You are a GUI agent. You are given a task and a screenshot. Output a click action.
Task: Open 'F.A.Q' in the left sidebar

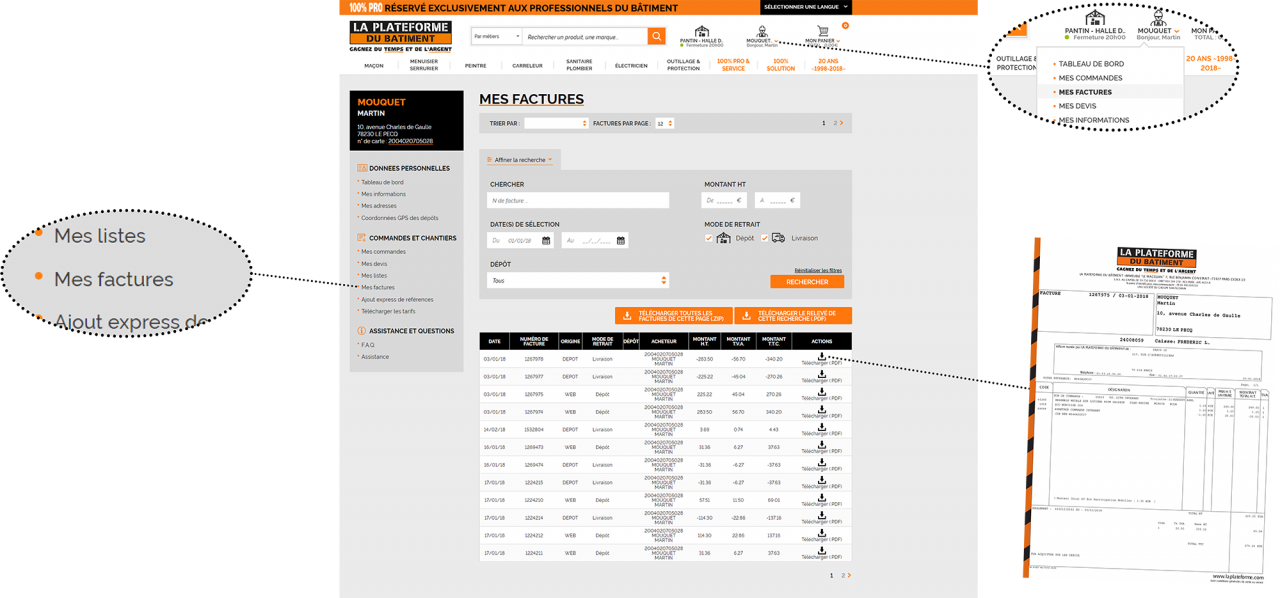(368, 345)
